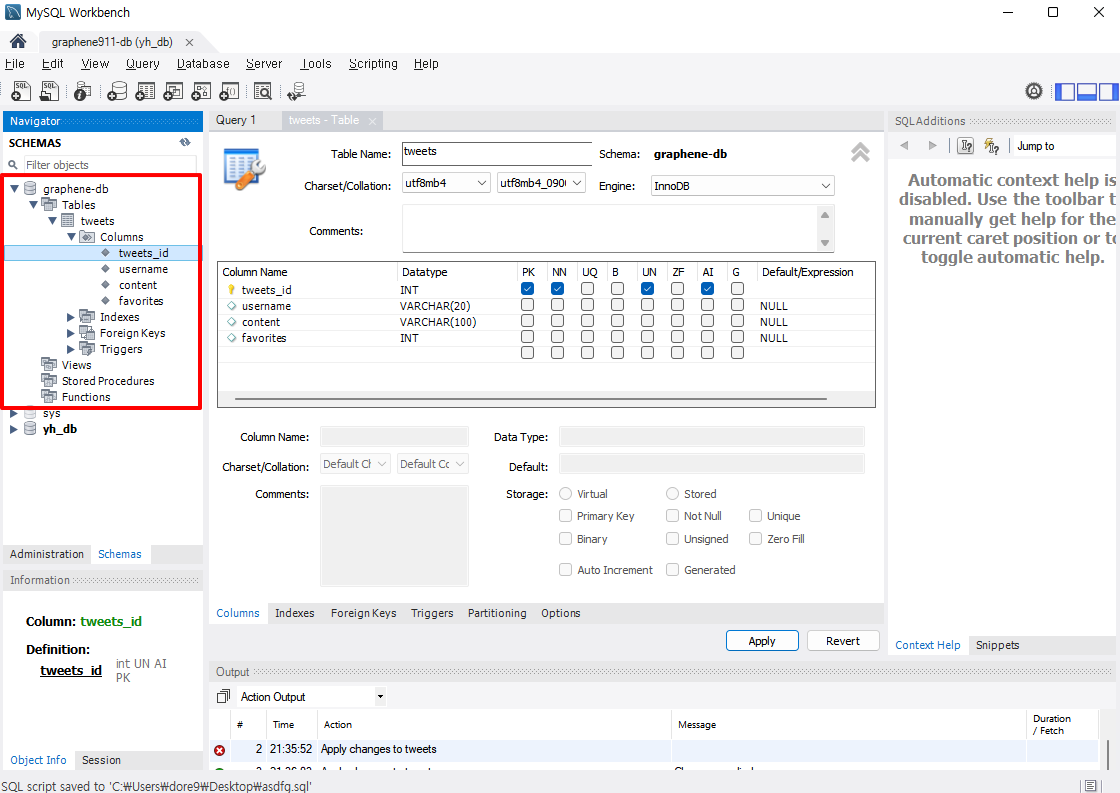The image size is (1120, 793).
Task: Create a new function toolbar icon
Action: coord(229,91)
